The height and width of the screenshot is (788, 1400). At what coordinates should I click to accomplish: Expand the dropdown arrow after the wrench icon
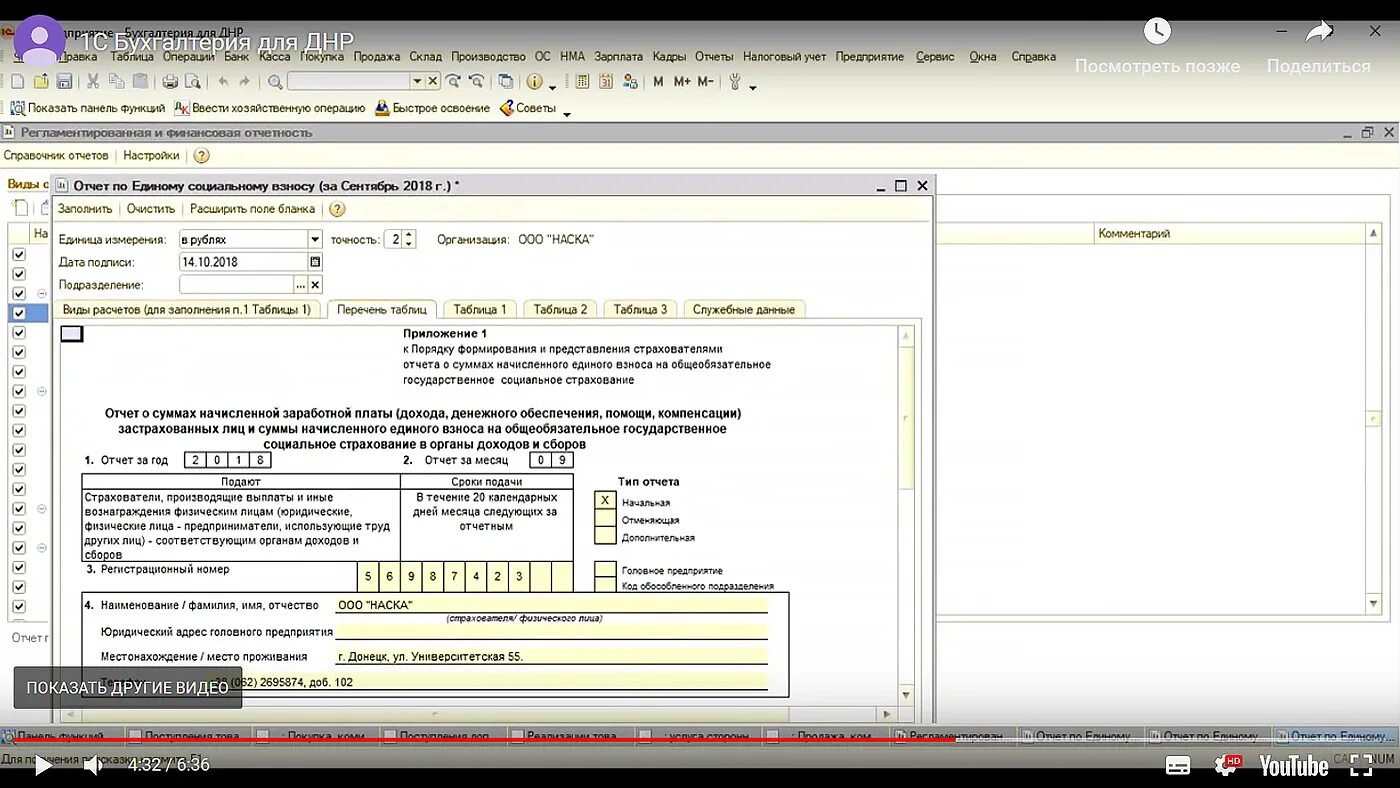click(752, 88)
